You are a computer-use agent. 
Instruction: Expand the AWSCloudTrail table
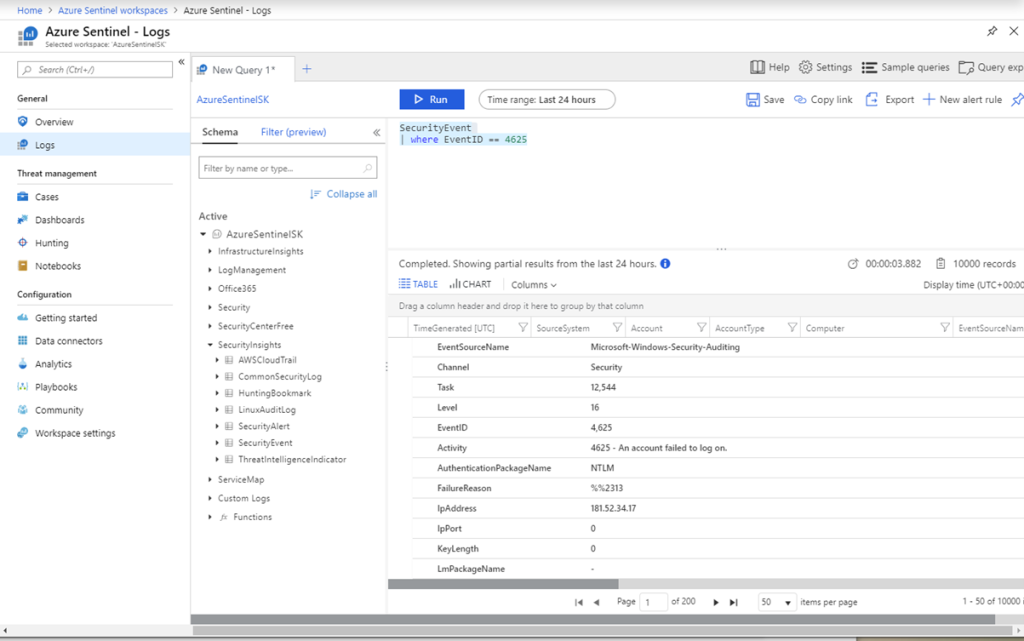[x=217, y=360]
